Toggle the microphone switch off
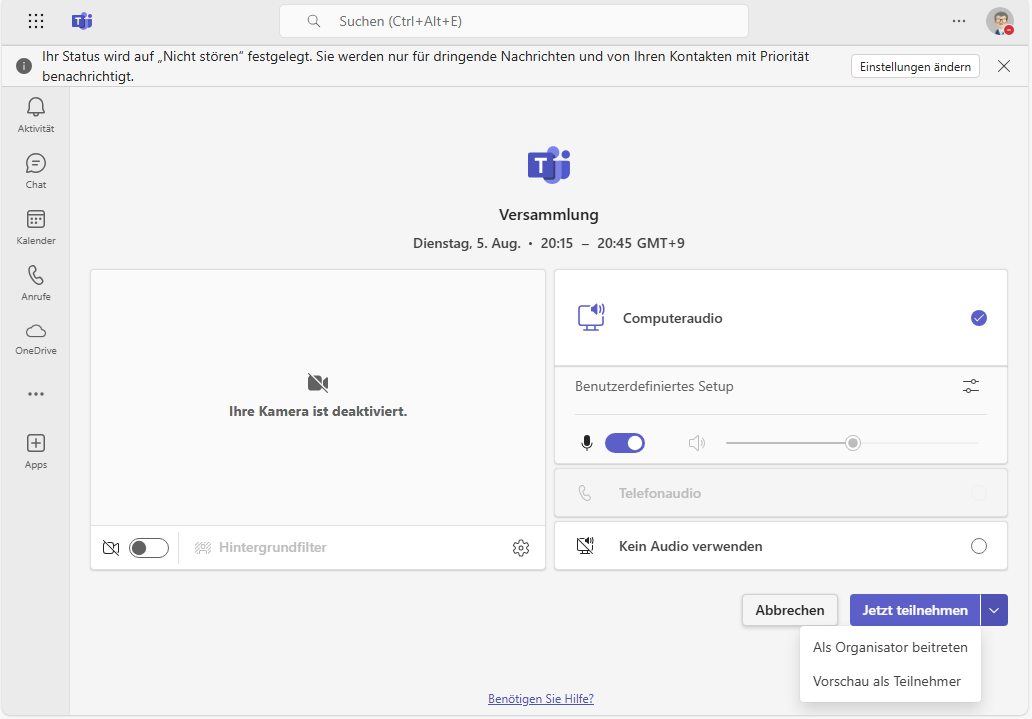This screenshot has height=719, width=1032. (625, 443)
